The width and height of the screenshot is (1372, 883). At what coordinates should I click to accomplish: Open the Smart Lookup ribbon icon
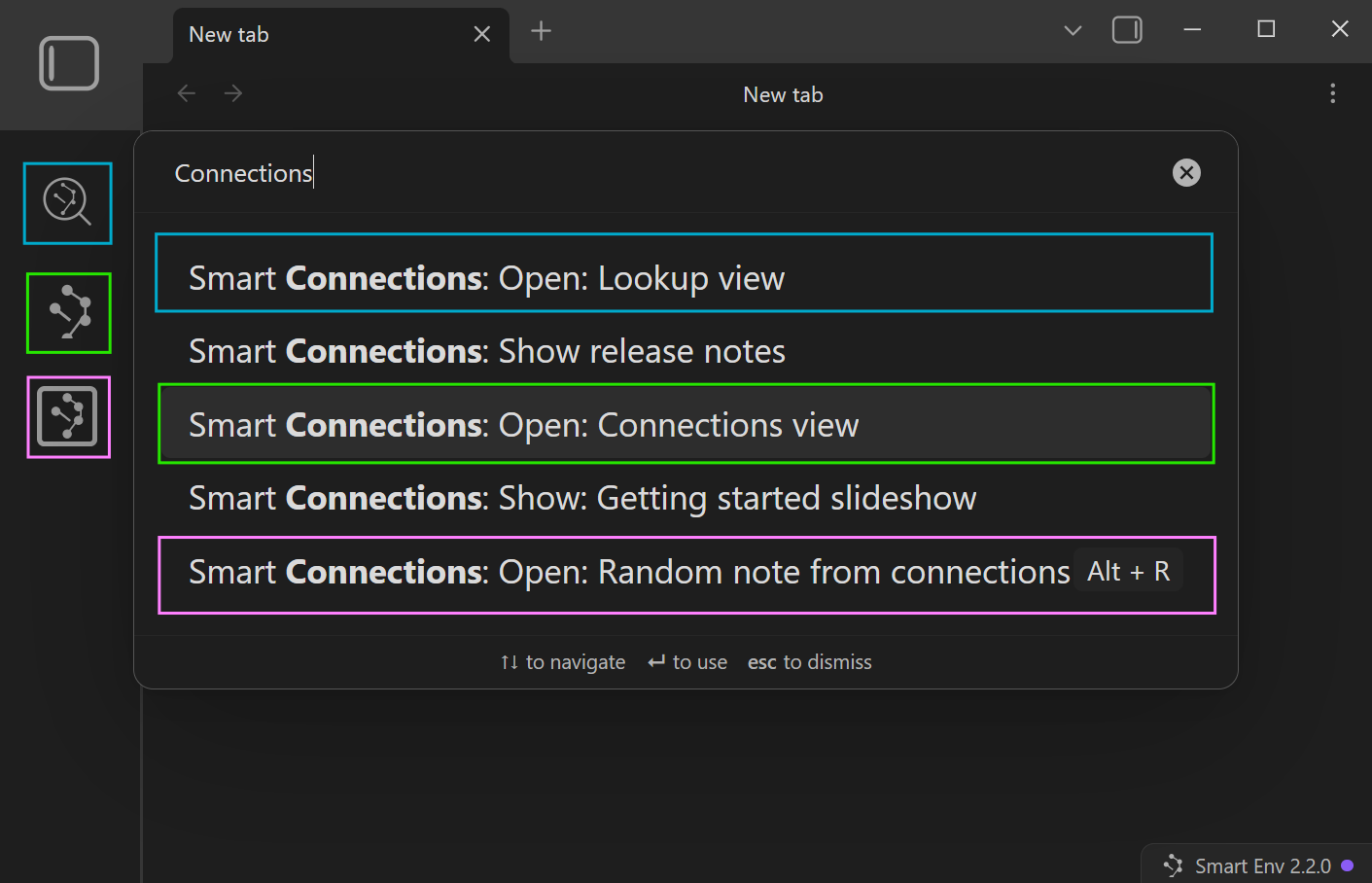click(x=67, y=202)
